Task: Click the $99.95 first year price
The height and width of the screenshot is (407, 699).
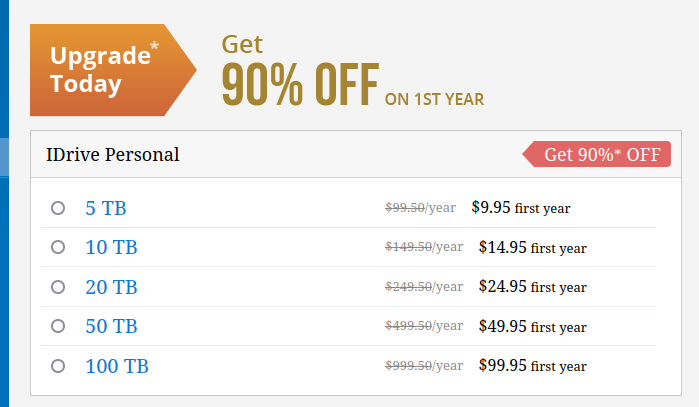Action: pyautogui.click(x=532, y=366)
